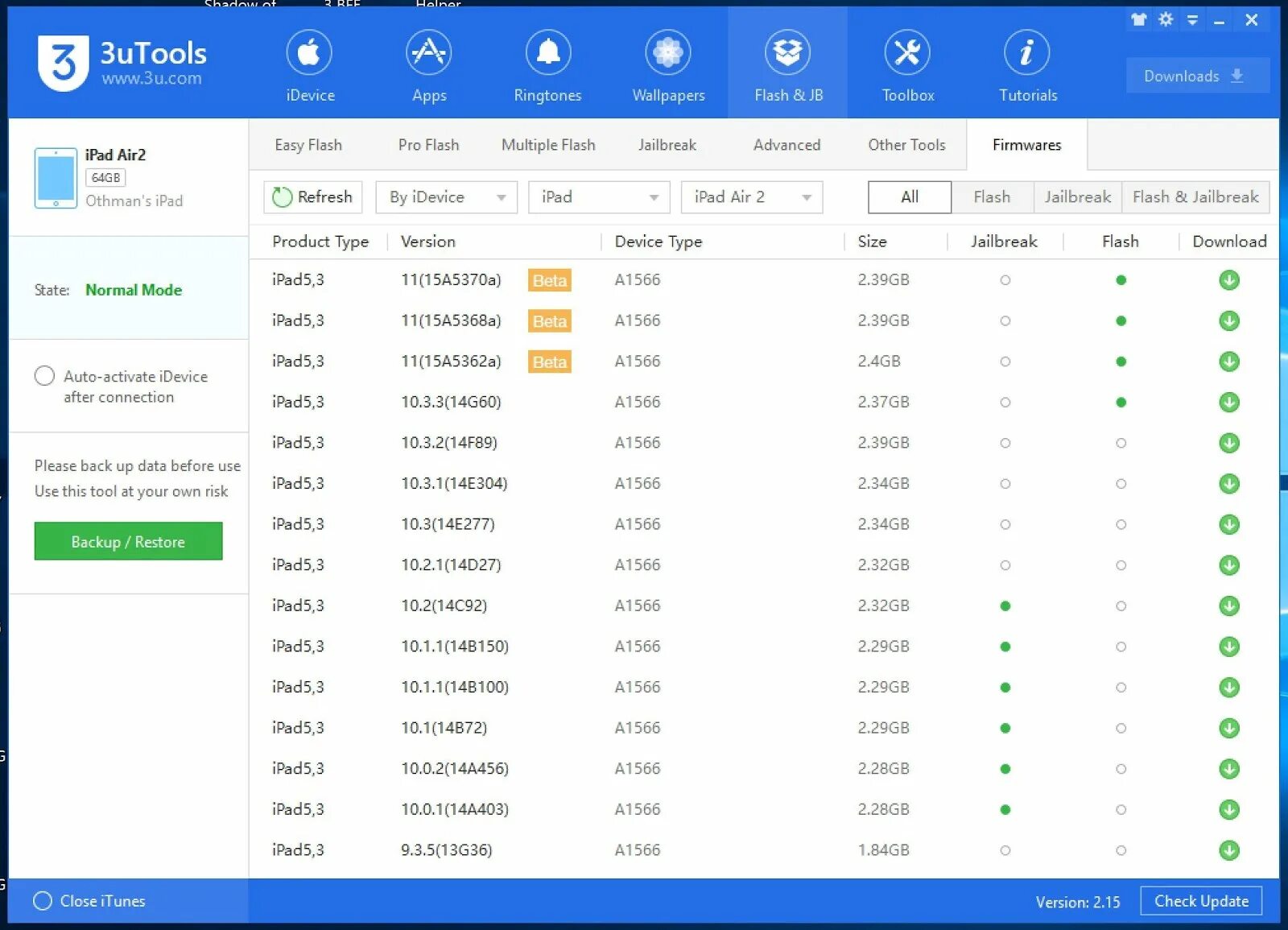This screenshot has width=1288, height=930.
Task: Download firmware 11(15A5368a)
Action: (x=1229, y=320)
